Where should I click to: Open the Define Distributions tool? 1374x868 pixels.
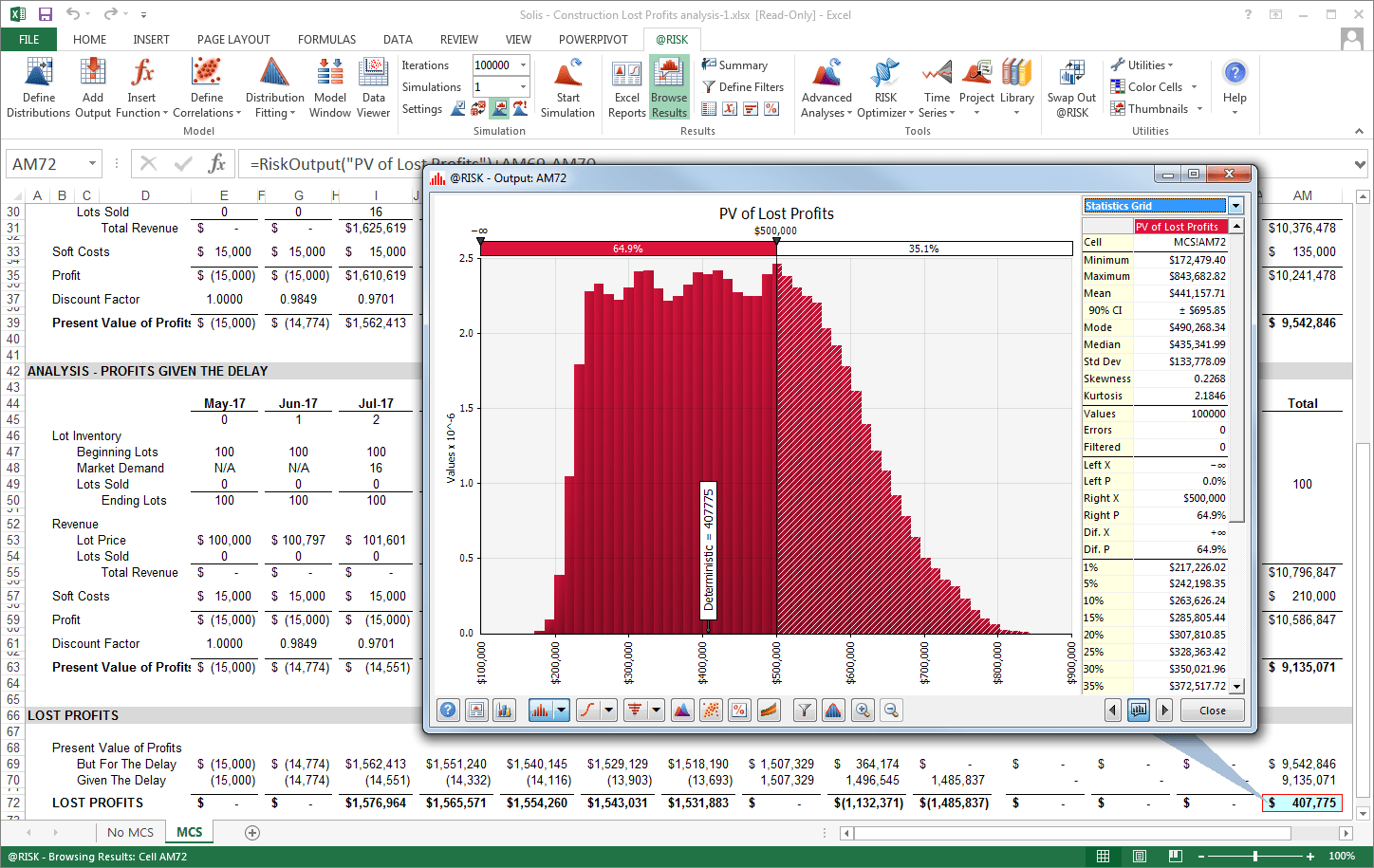(38, 87)
